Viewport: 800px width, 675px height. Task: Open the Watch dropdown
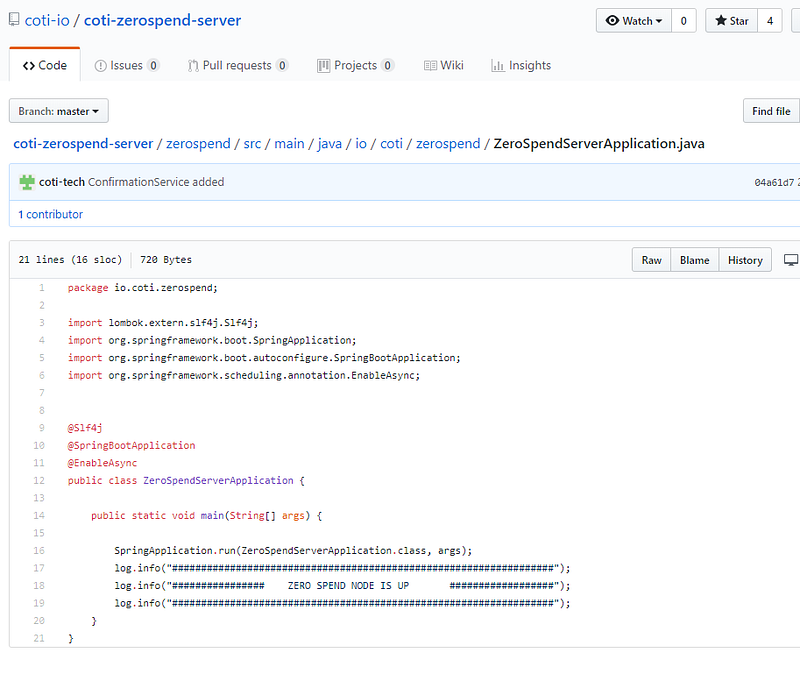pos(634,21)
